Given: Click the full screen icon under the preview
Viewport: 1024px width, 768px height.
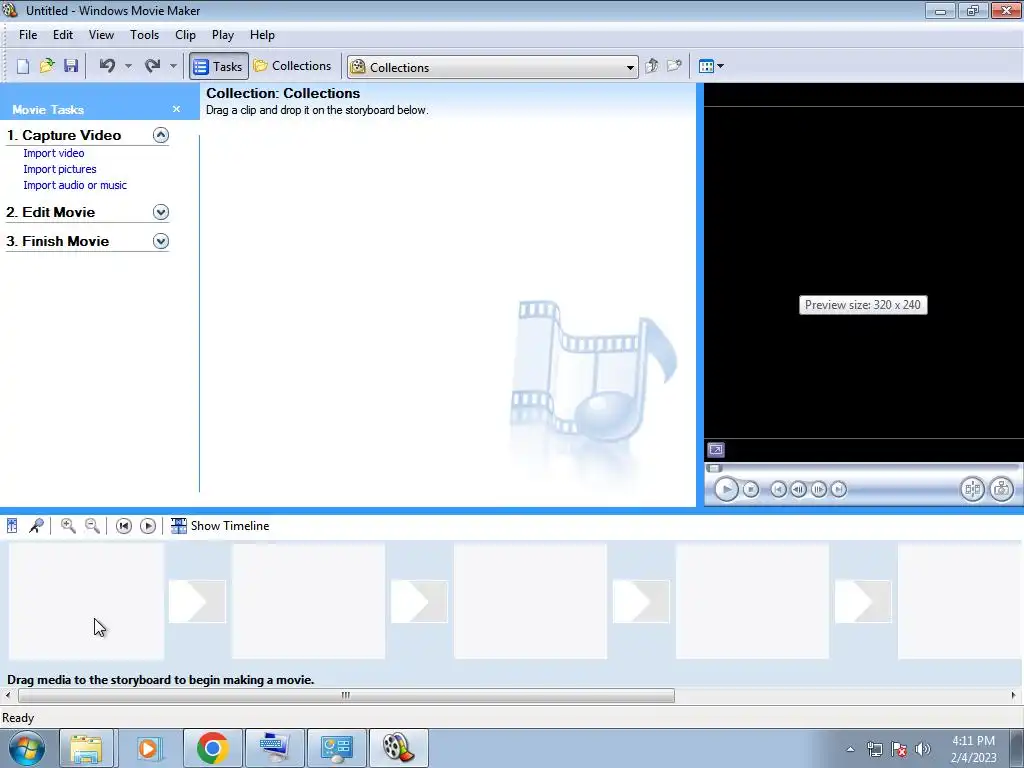Looking at the screenshot, I should [716, 450].
